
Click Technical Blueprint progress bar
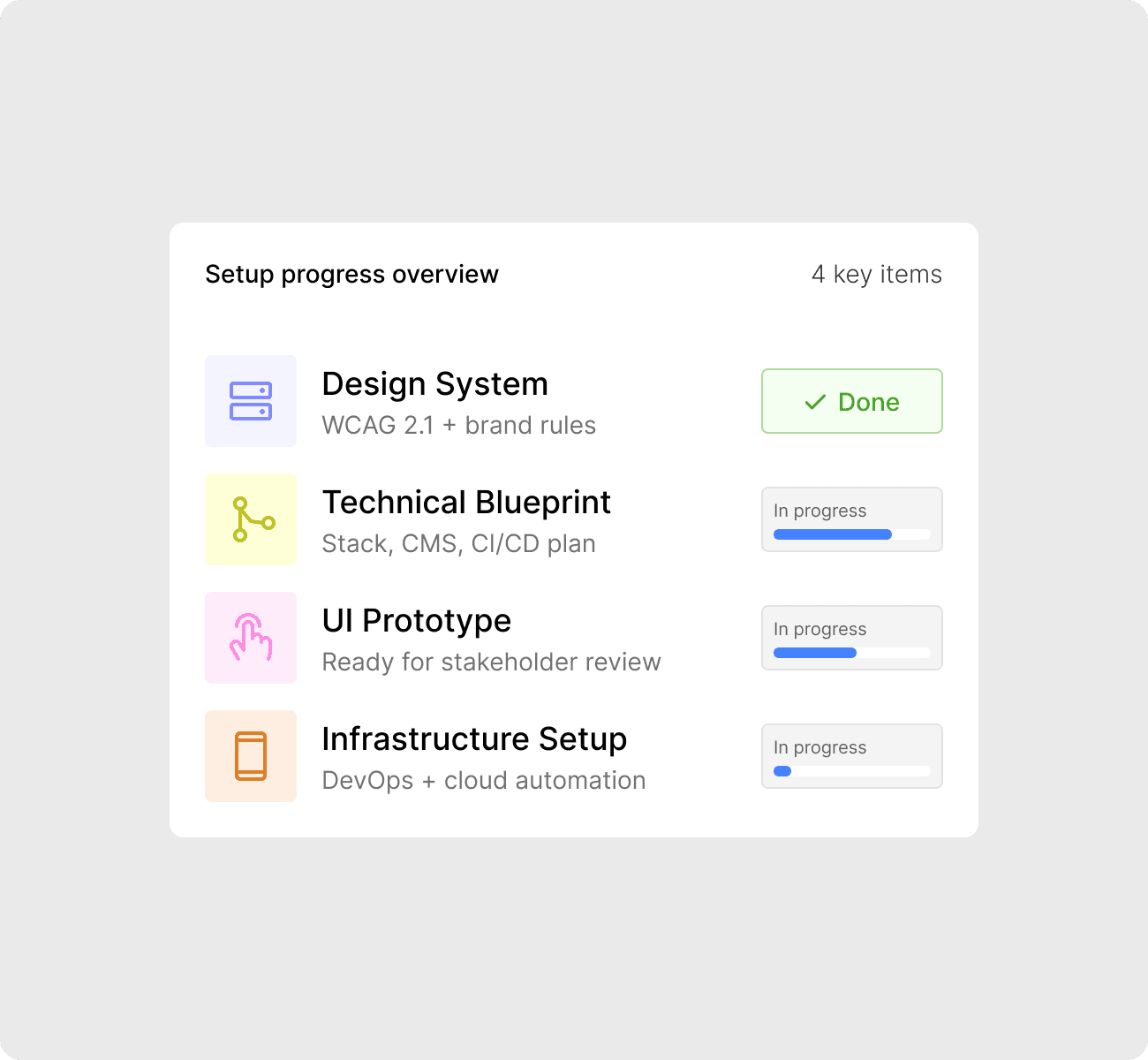852,534
